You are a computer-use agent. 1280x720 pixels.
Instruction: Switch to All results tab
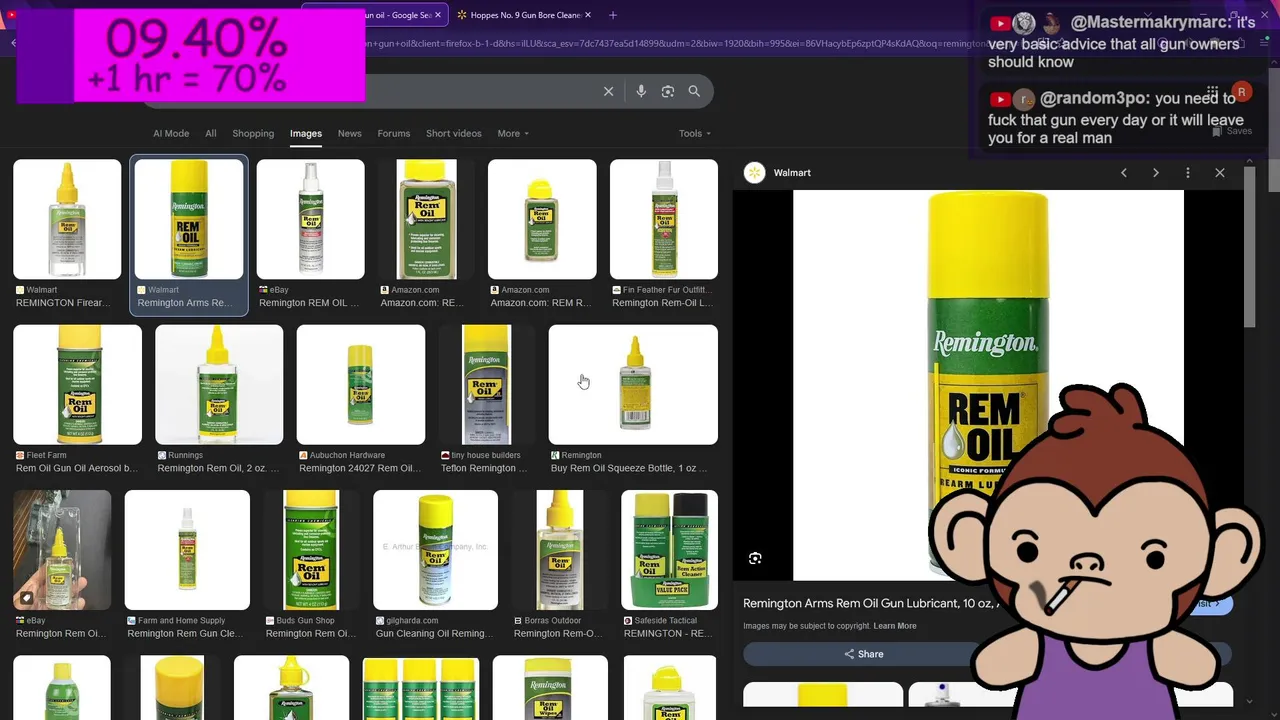(x=211, y=133)
